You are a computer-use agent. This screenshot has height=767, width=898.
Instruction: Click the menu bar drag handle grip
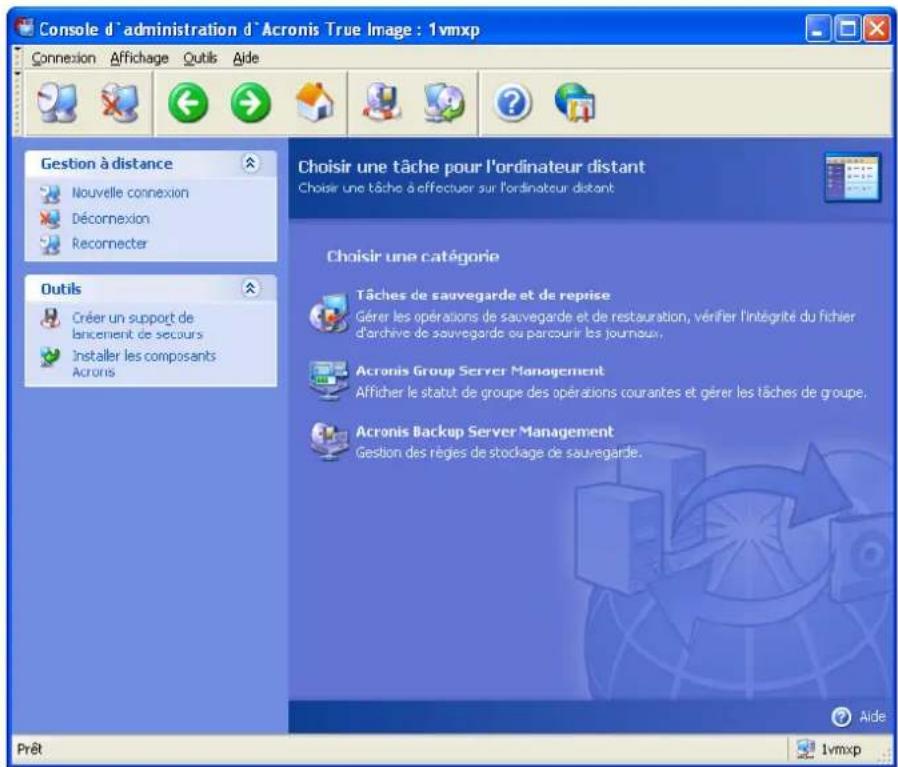pyautogui.click(x=18, y=58)
